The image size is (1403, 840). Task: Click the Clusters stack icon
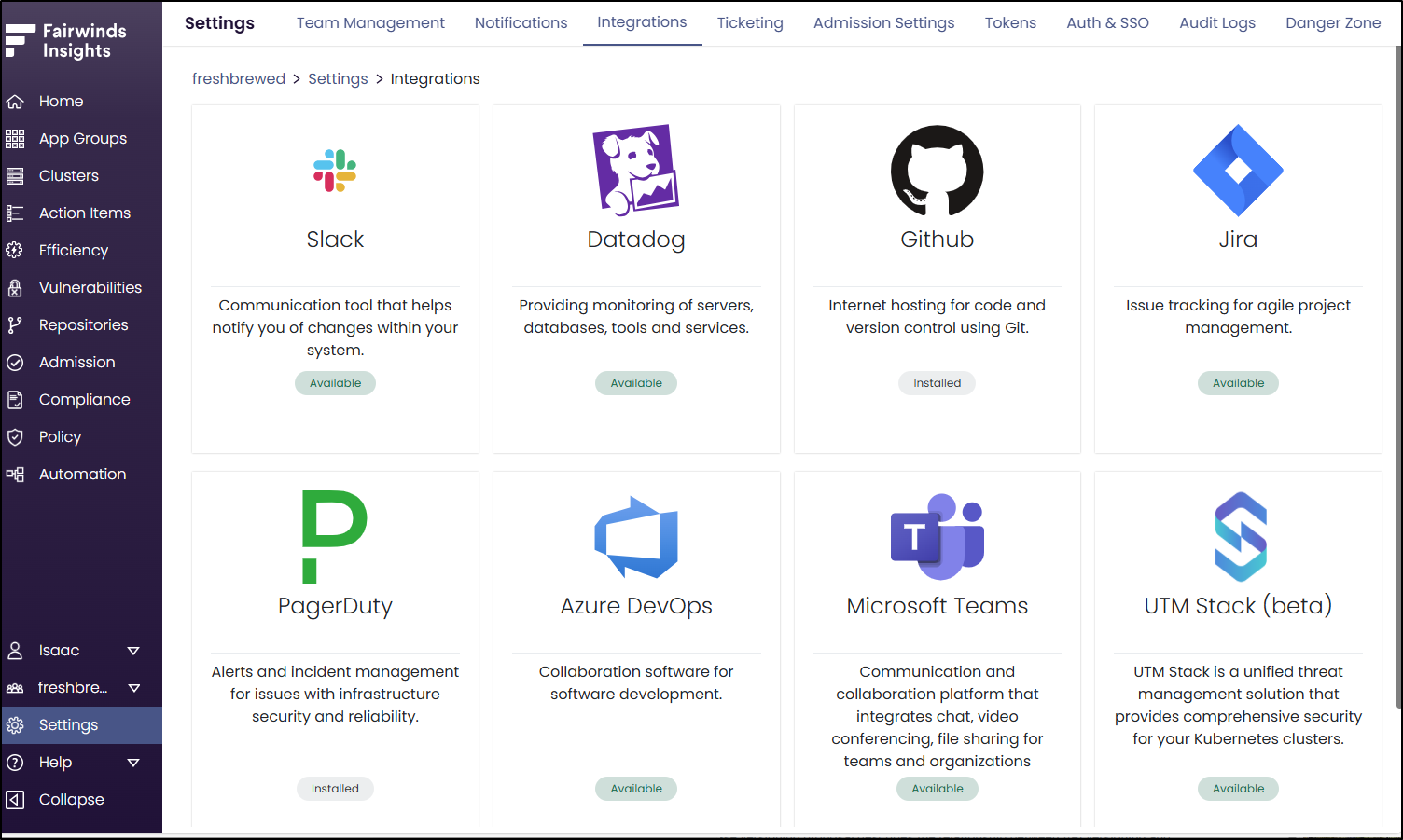(x=15, y=176)
